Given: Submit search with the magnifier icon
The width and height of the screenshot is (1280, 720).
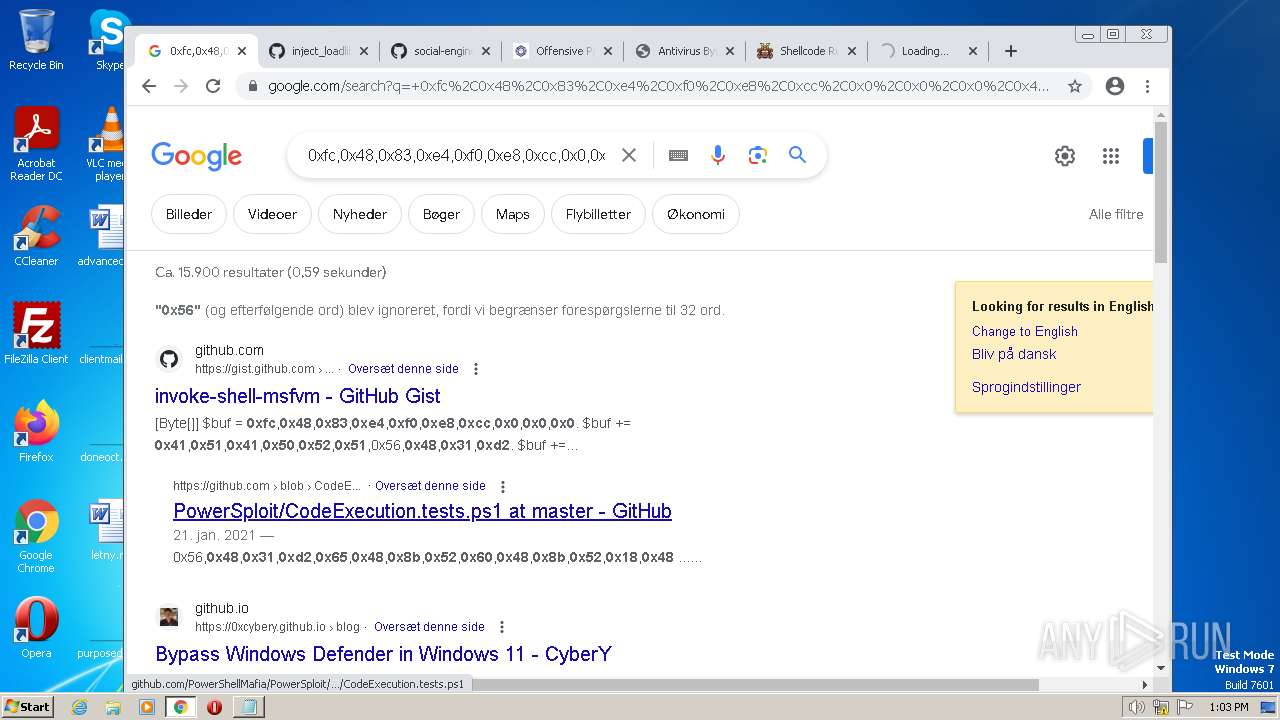Looking at the screenshot, I should click(797, 155).
